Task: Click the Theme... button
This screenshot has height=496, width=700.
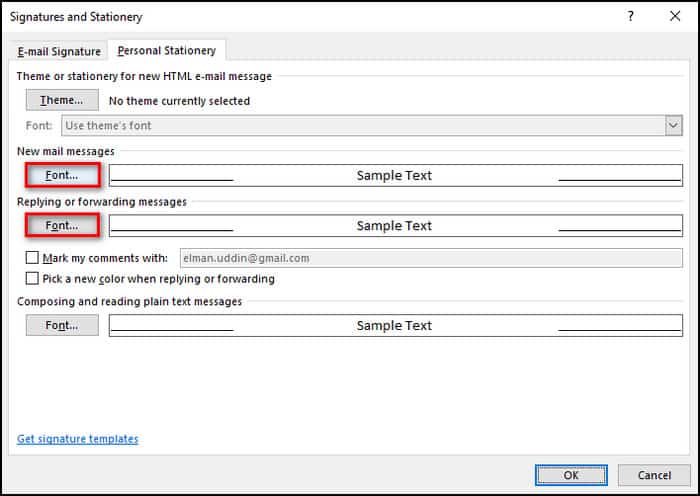Action: pos(62,100)
